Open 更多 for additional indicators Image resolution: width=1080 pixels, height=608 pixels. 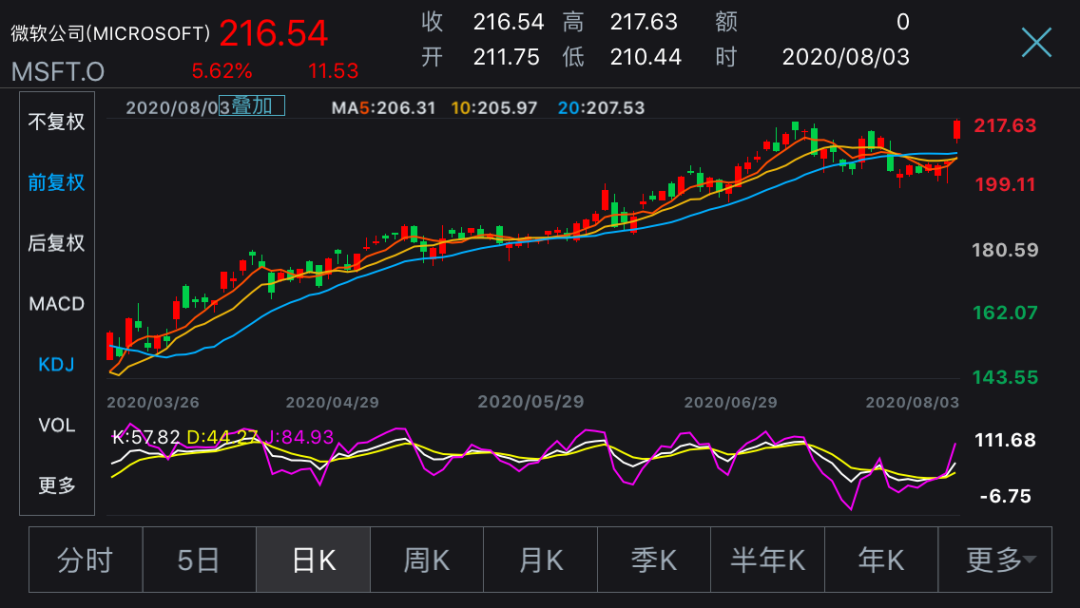point(55,485)
